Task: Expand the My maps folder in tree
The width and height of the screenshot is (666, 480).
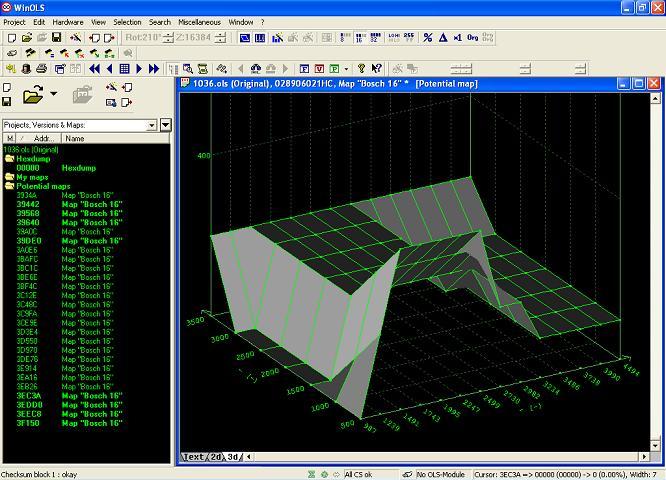Action: pos(9,177)
